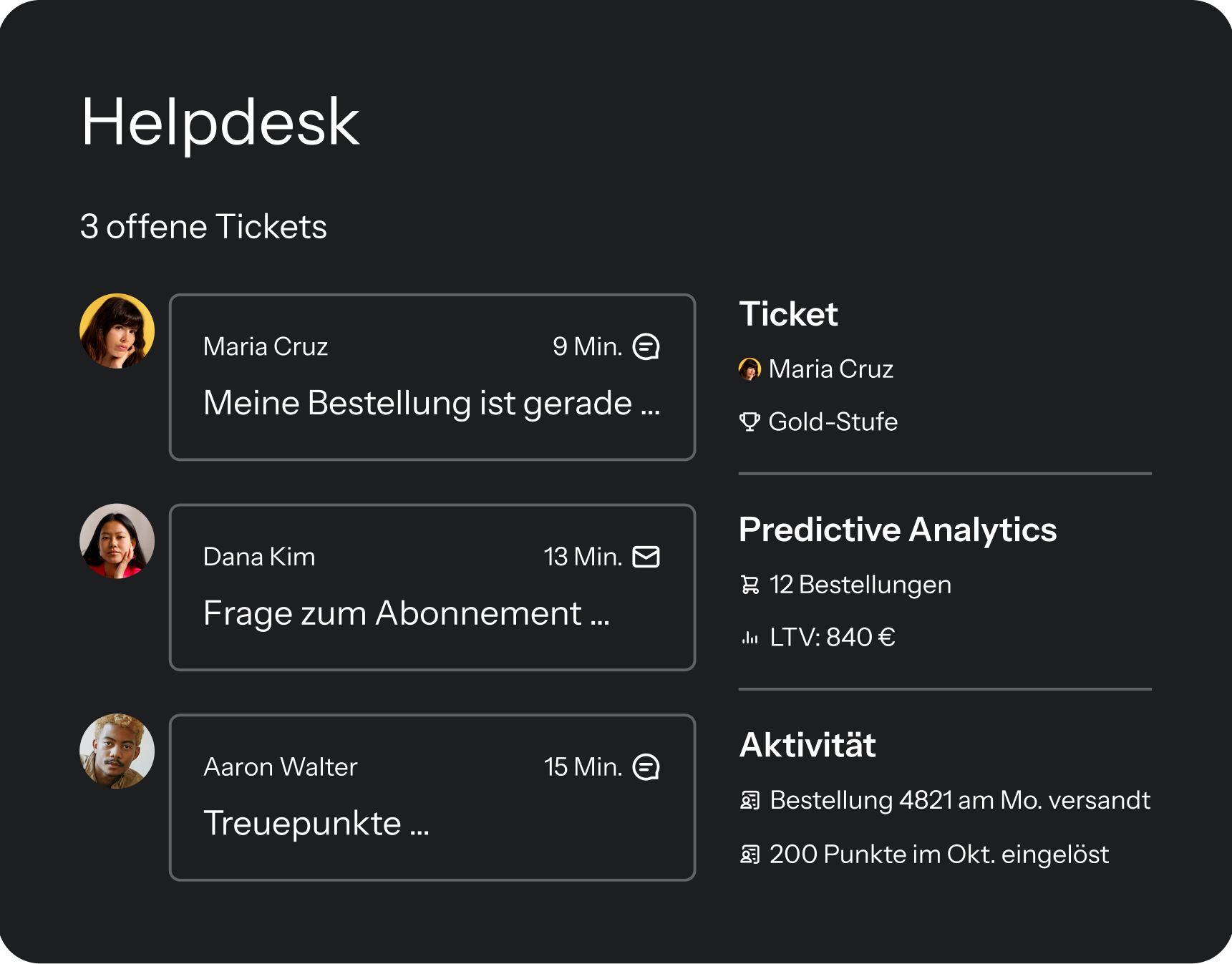Click the icon beside 200 Punkte activity

pyautogui.click(x=750, y=855)
